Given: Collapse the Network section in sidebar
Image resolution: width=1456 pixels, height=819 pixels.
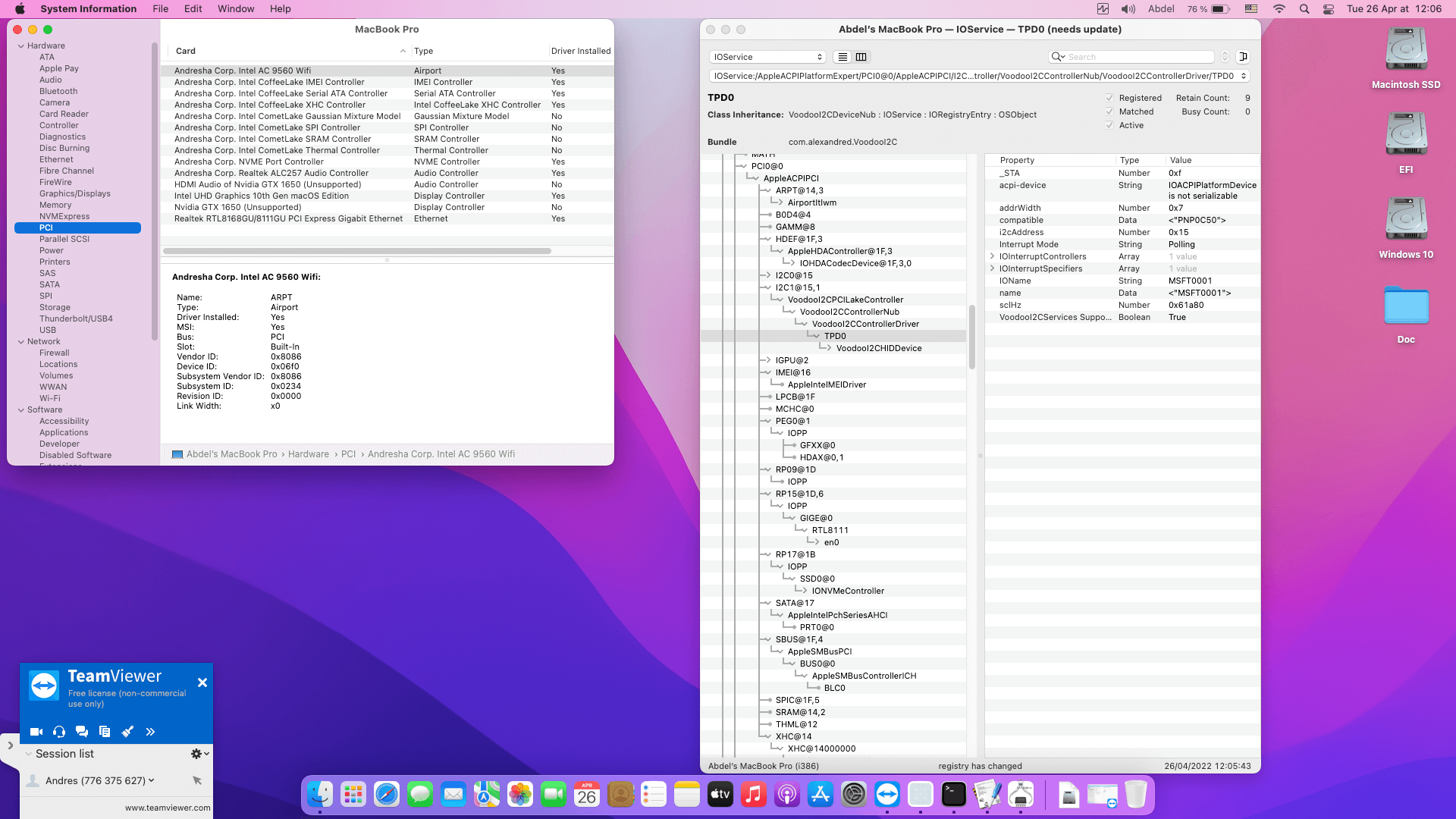Looking at the screenshot, I should (x=21, y=342).
